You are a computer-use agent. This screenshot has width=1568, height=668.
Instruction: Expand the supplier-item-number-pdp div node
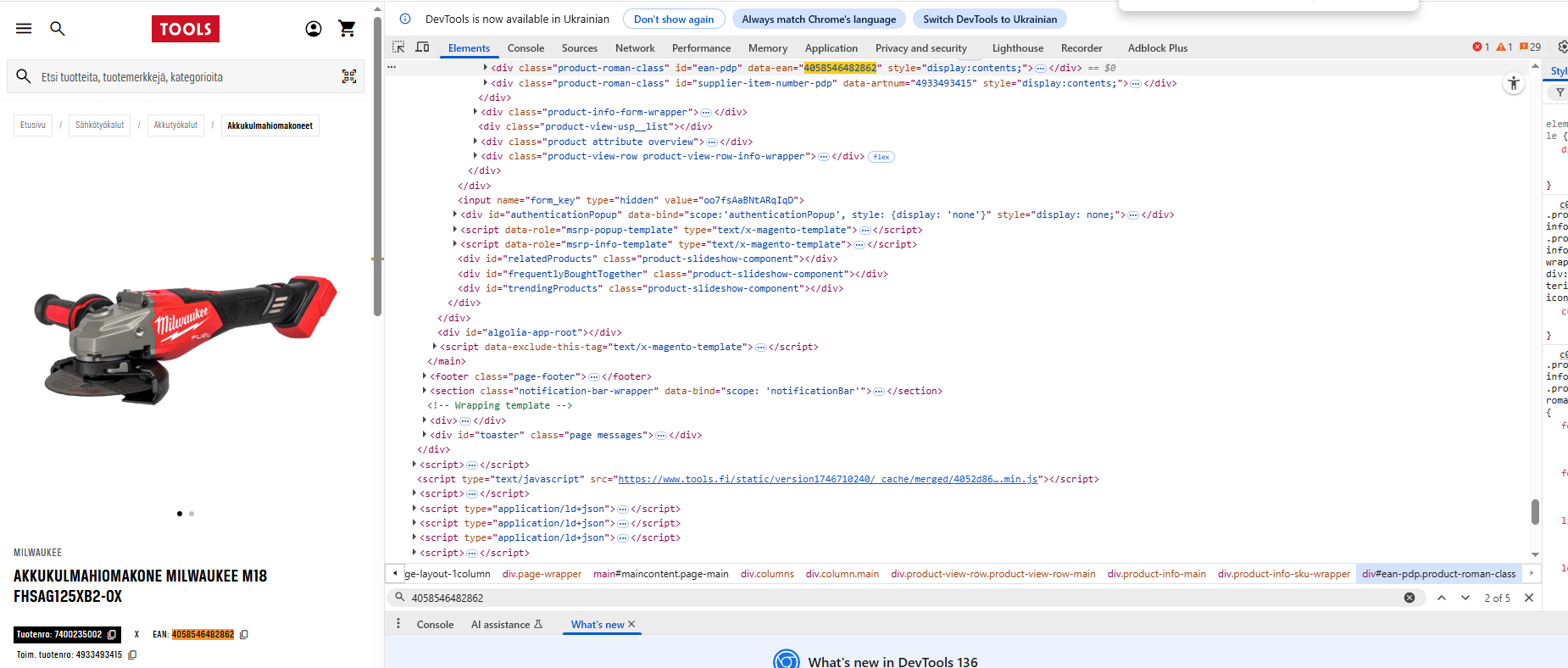pos(486,83)
